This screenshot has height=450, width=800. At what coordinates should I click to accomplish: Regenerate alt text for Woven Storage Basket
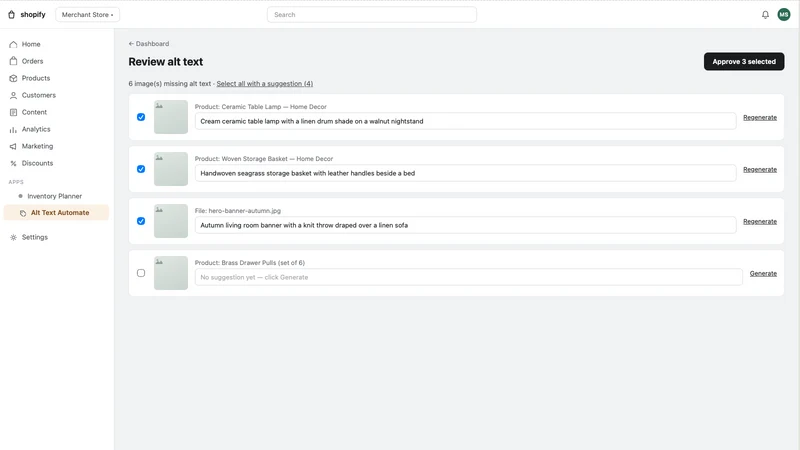click(760, 169)
